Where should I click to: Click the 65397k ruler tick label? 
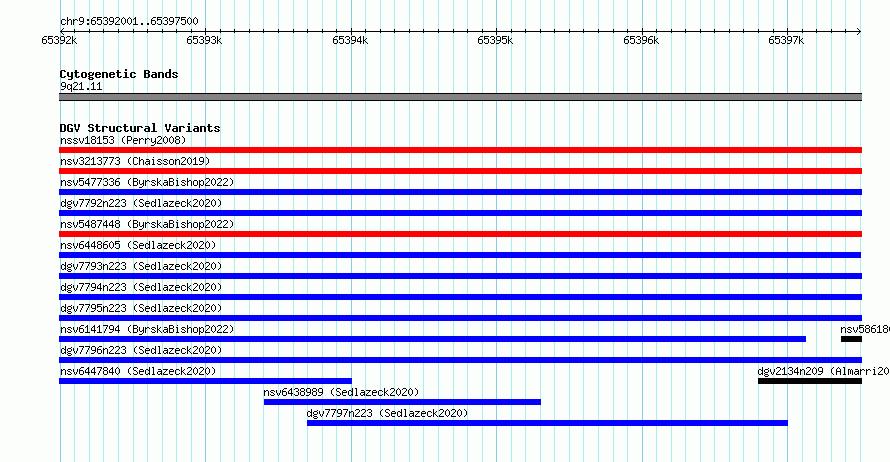click(x=786, y=40)
